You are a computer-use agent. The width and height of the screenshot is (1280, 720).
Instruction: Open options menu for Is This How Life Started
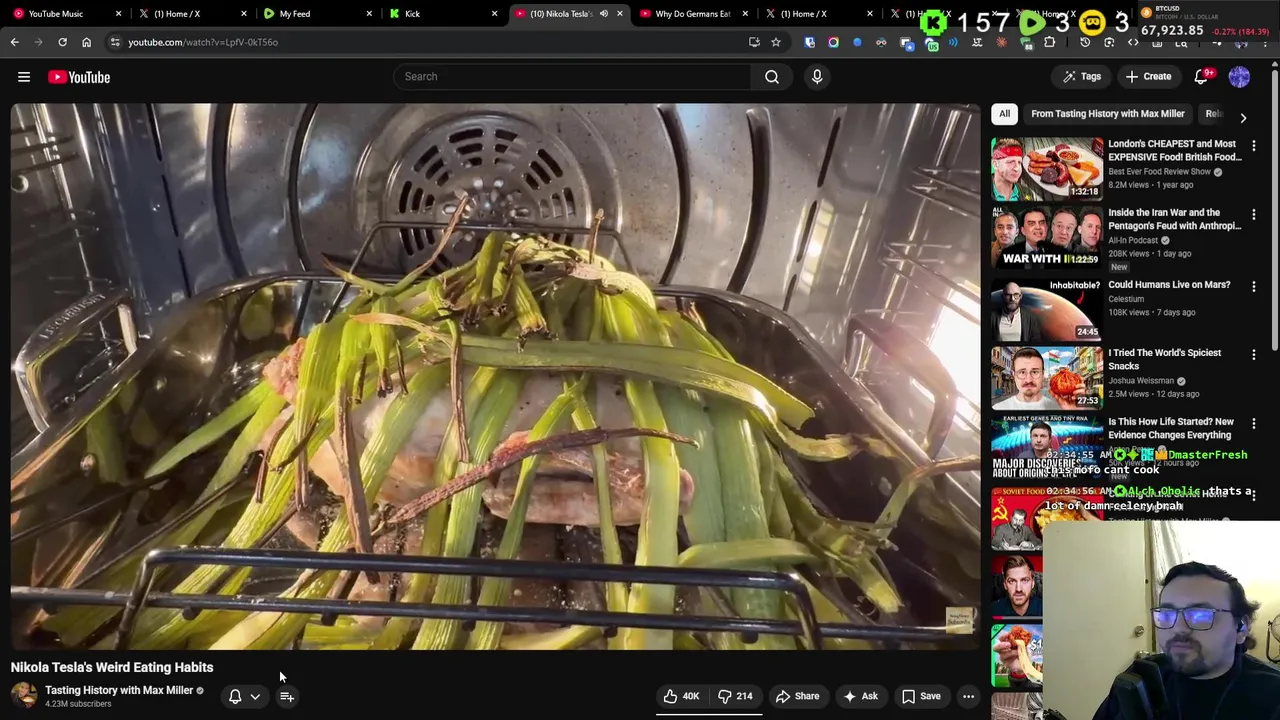click(x=1254, y=424)
